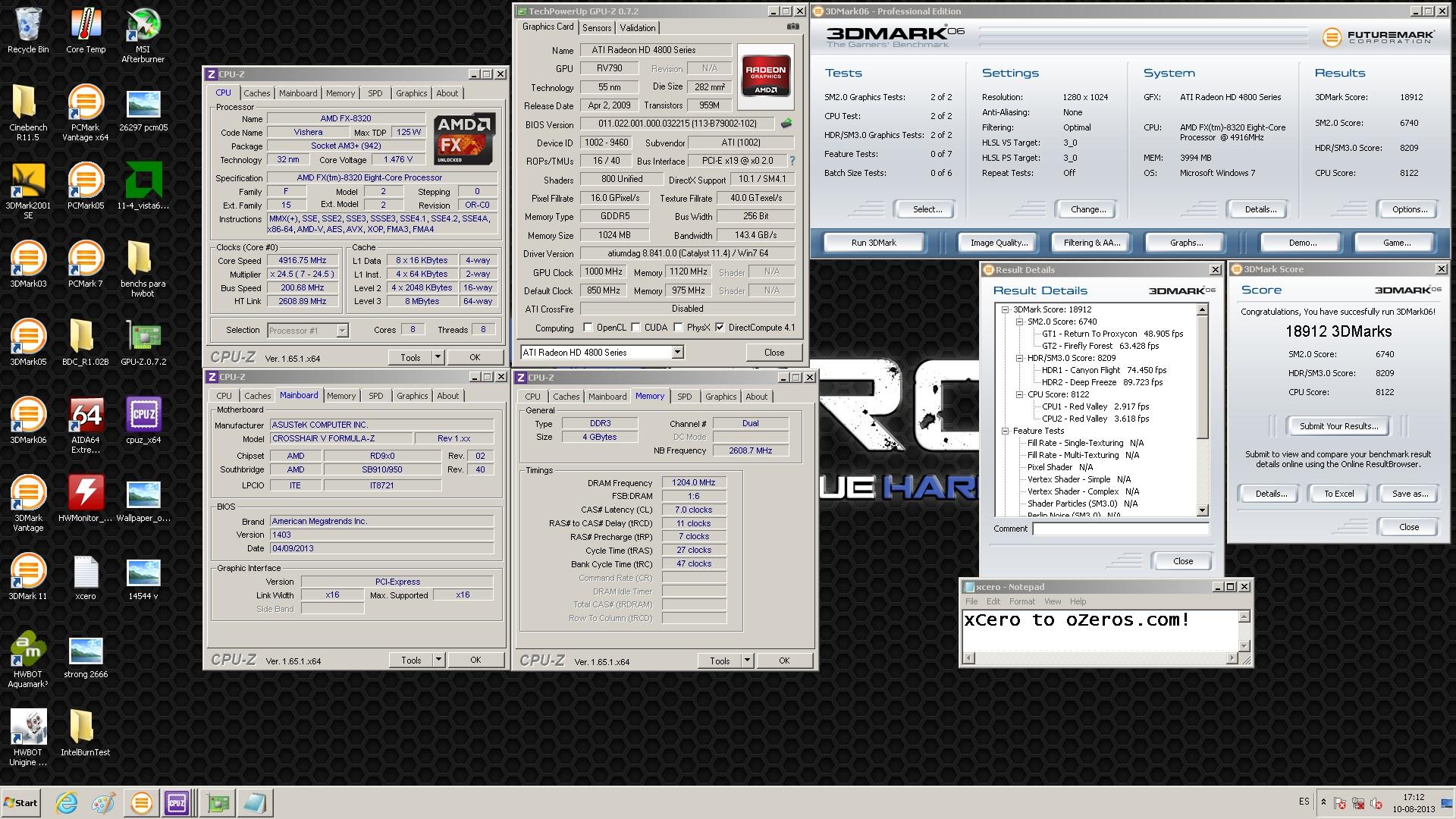Open the Format menu in Notepad
Screen dimensions: 1456x819
[1021, 601]
